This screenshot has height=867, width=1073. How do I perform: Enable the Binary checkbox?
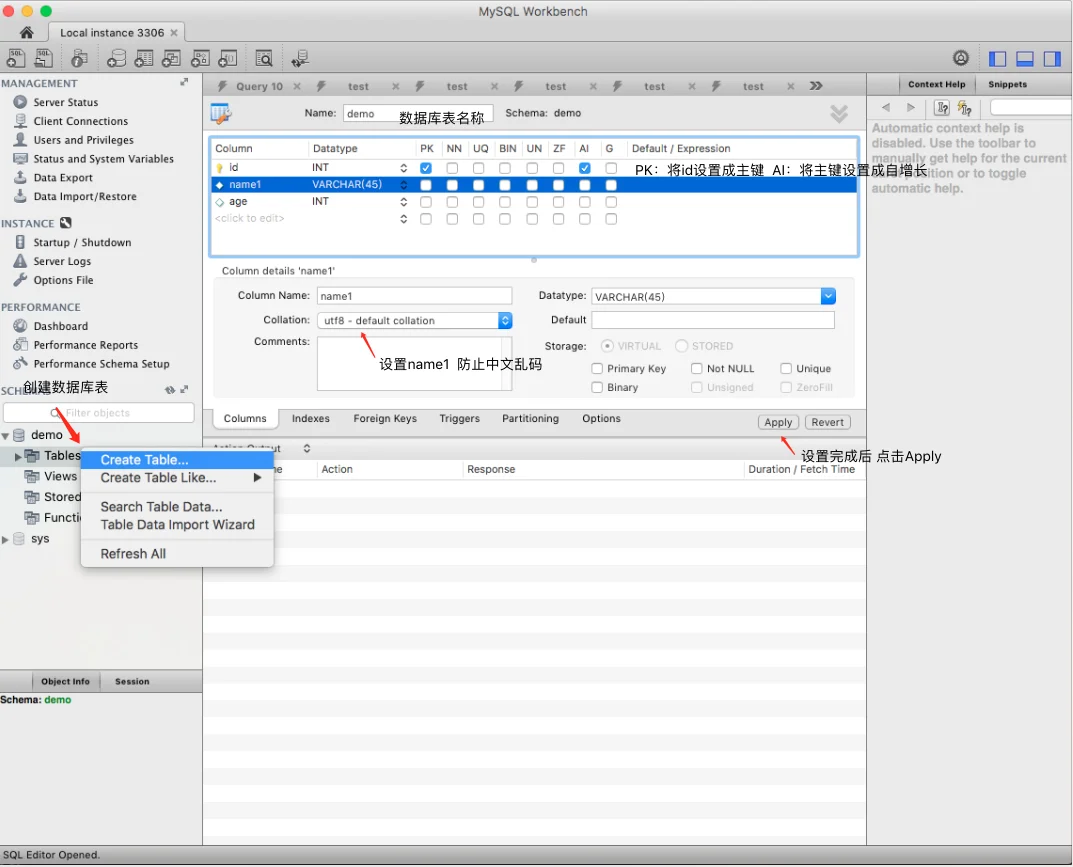coord(597,387)
